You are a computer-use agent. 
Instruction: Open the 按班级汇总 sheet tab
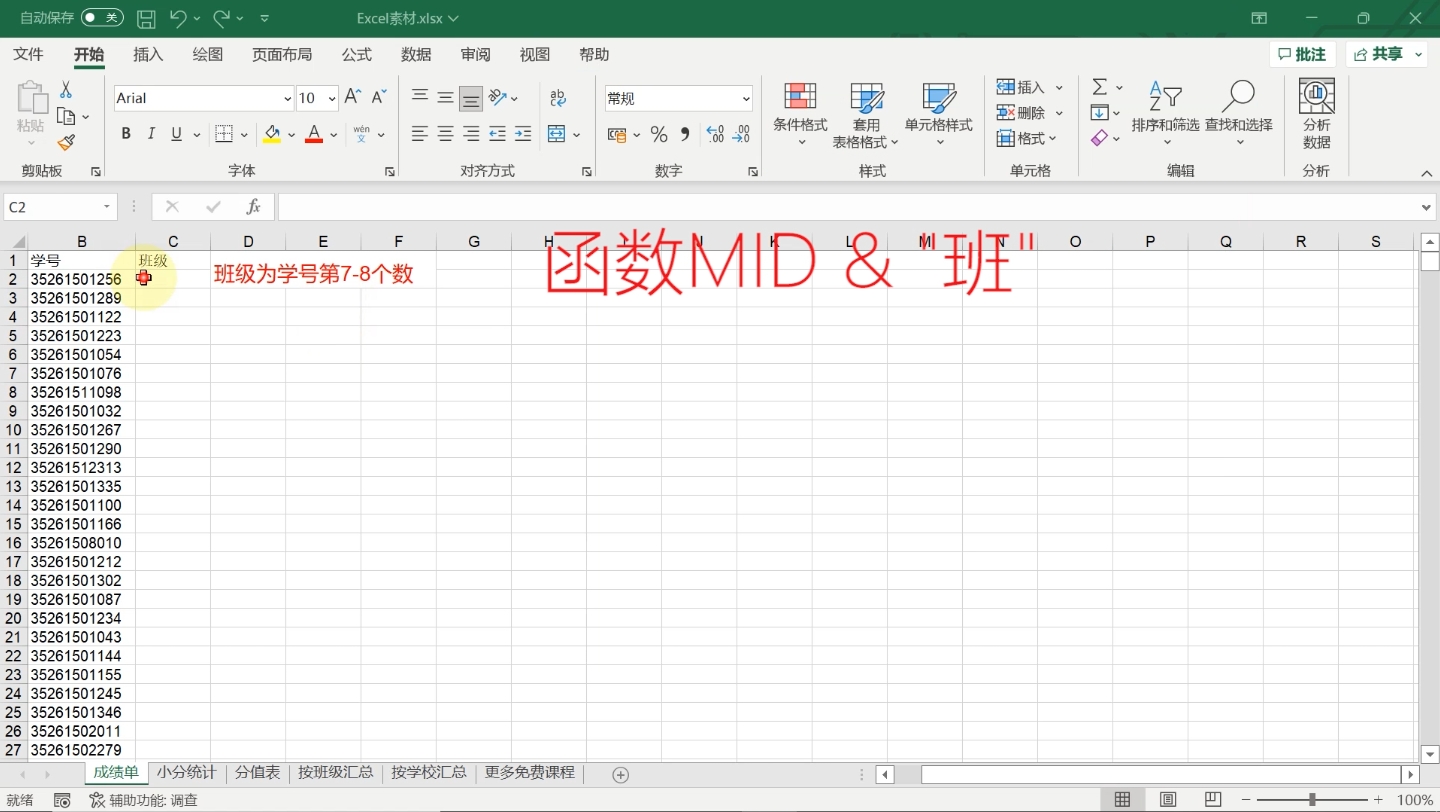pos(335,773)
